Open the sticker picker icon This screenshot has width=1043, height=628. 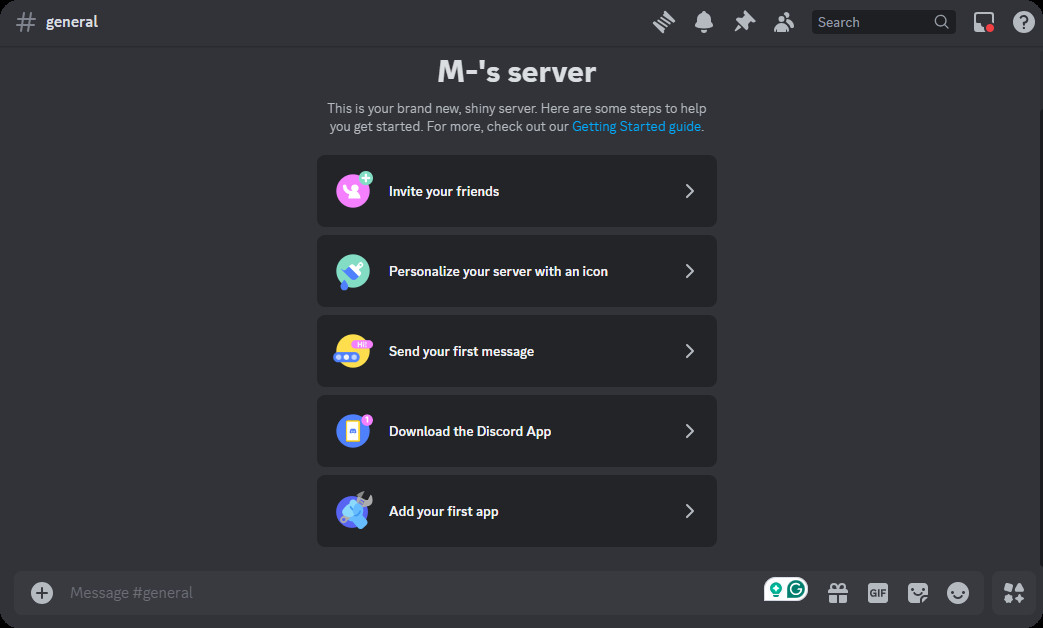[918, 593]
